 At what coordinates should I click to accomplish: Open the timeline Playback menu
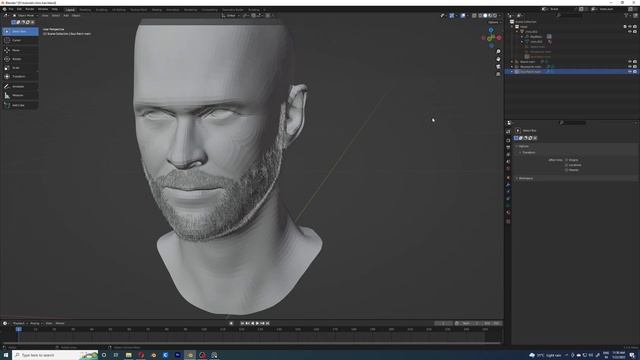(19, 323)
